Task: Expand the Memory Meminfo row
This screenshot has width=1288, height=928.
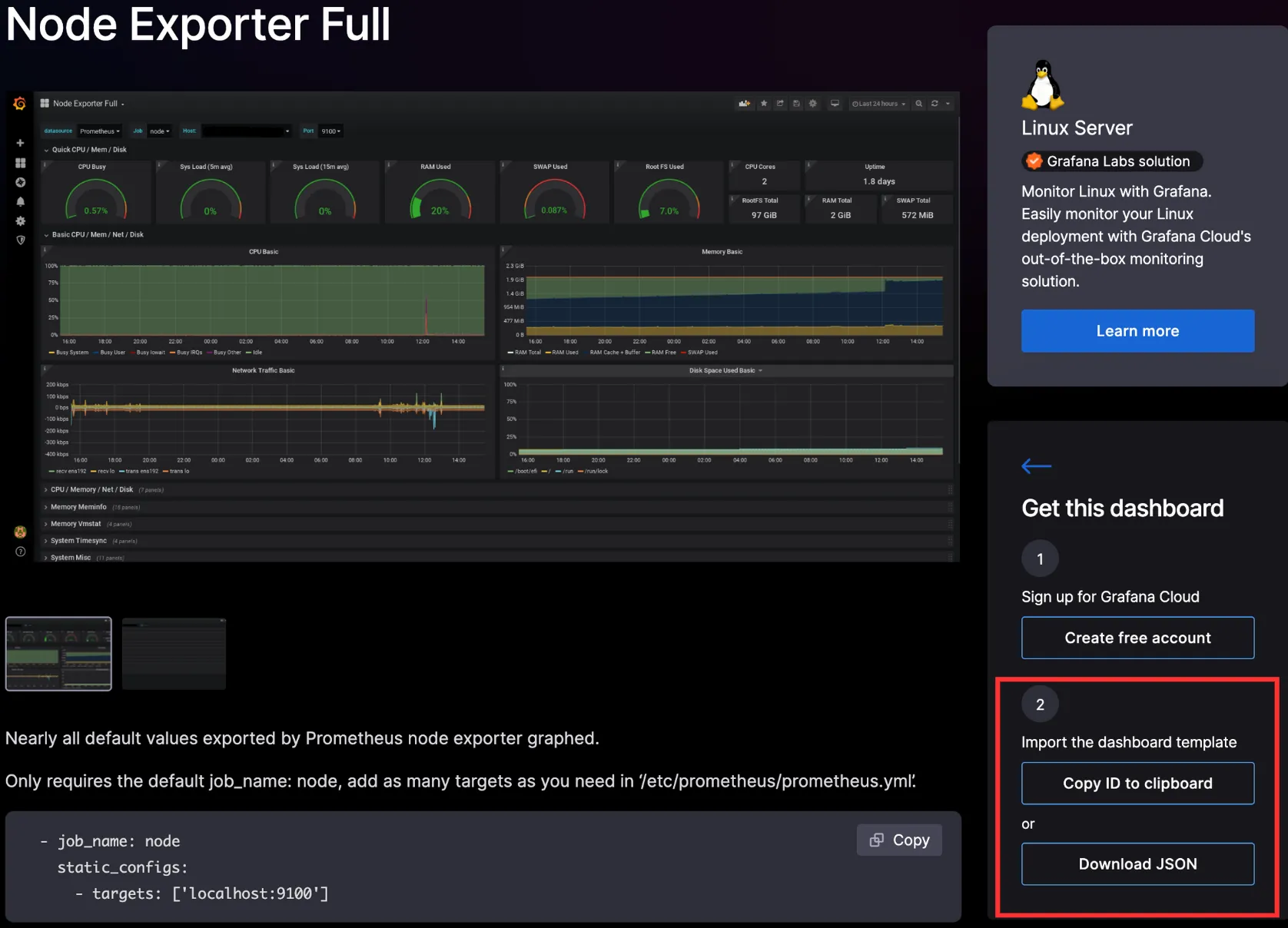Action: tap(78, 507)
